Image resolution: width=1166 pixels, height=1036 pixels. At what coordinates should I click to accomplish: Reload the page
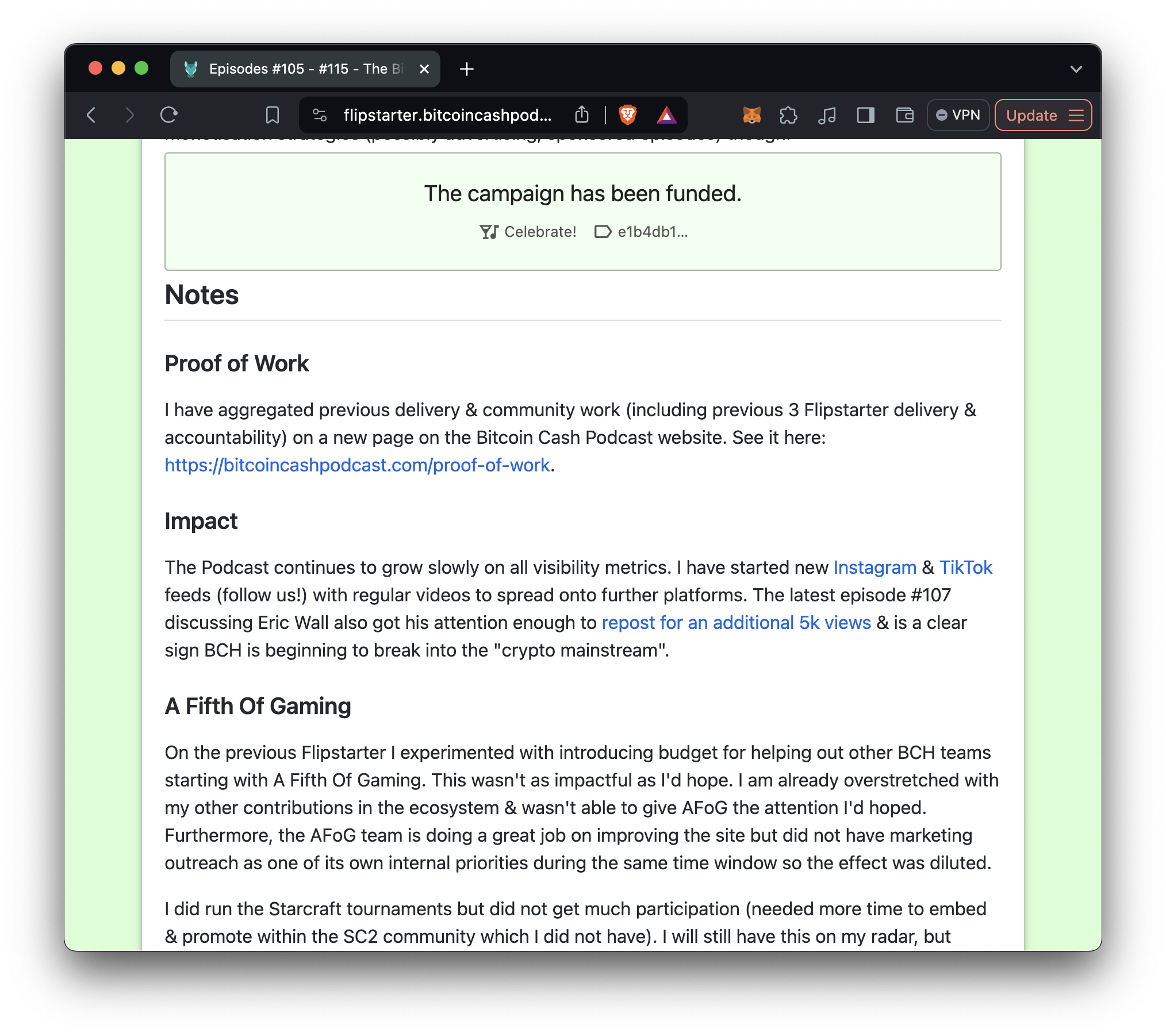168,115
